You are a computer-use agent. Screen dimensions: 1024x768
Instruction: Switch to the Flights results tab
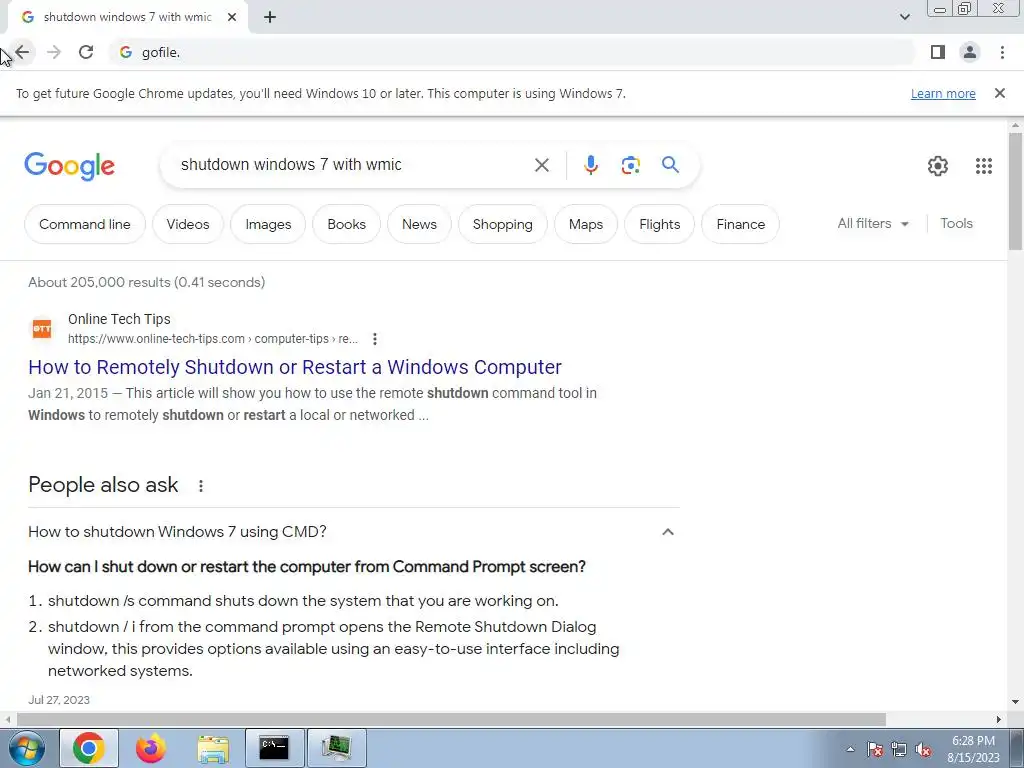[660, 224]
